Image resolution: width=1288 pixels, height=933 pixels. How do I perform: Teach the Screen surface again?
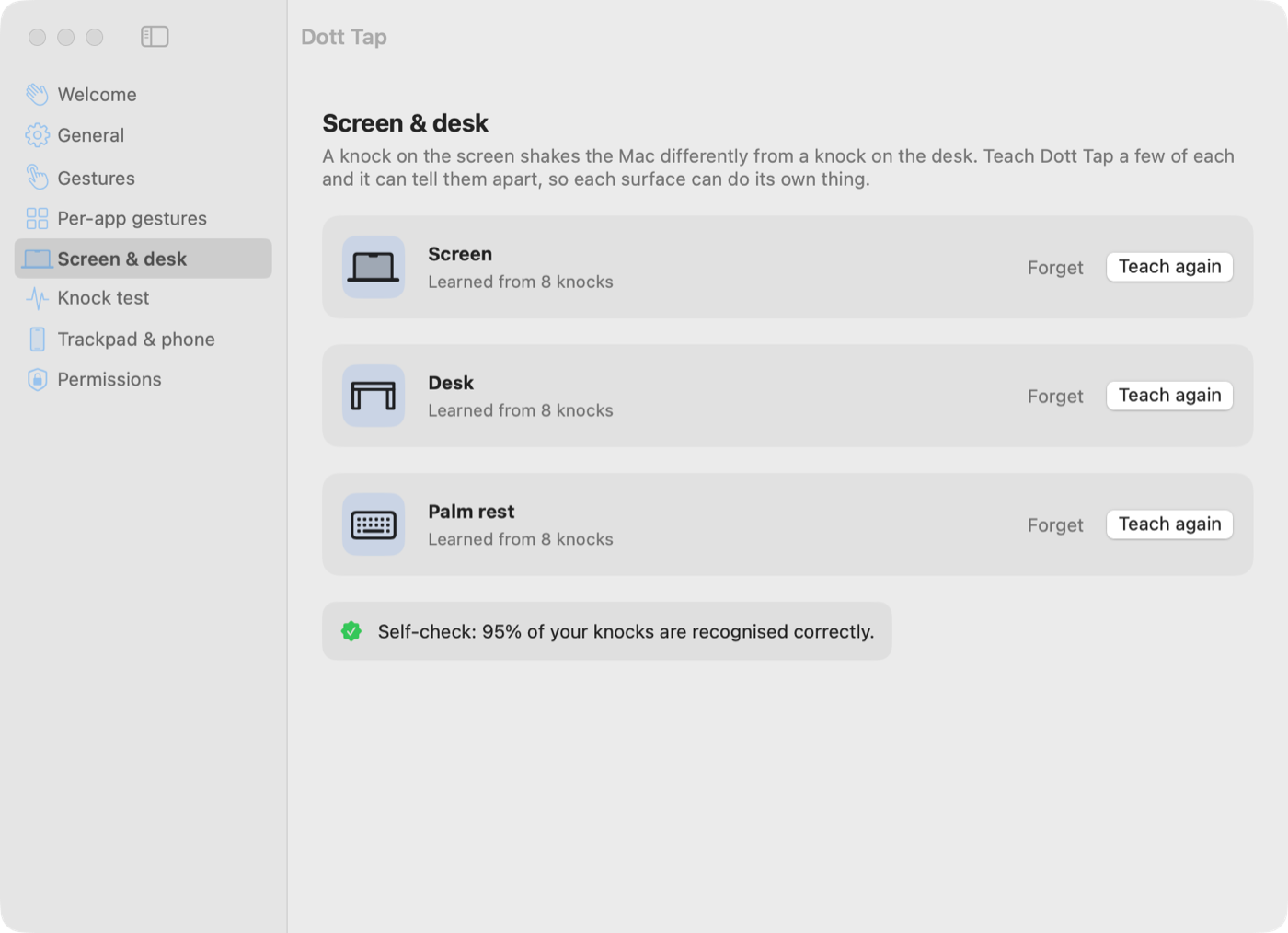pyautogui.click(x=1169, y=267)
